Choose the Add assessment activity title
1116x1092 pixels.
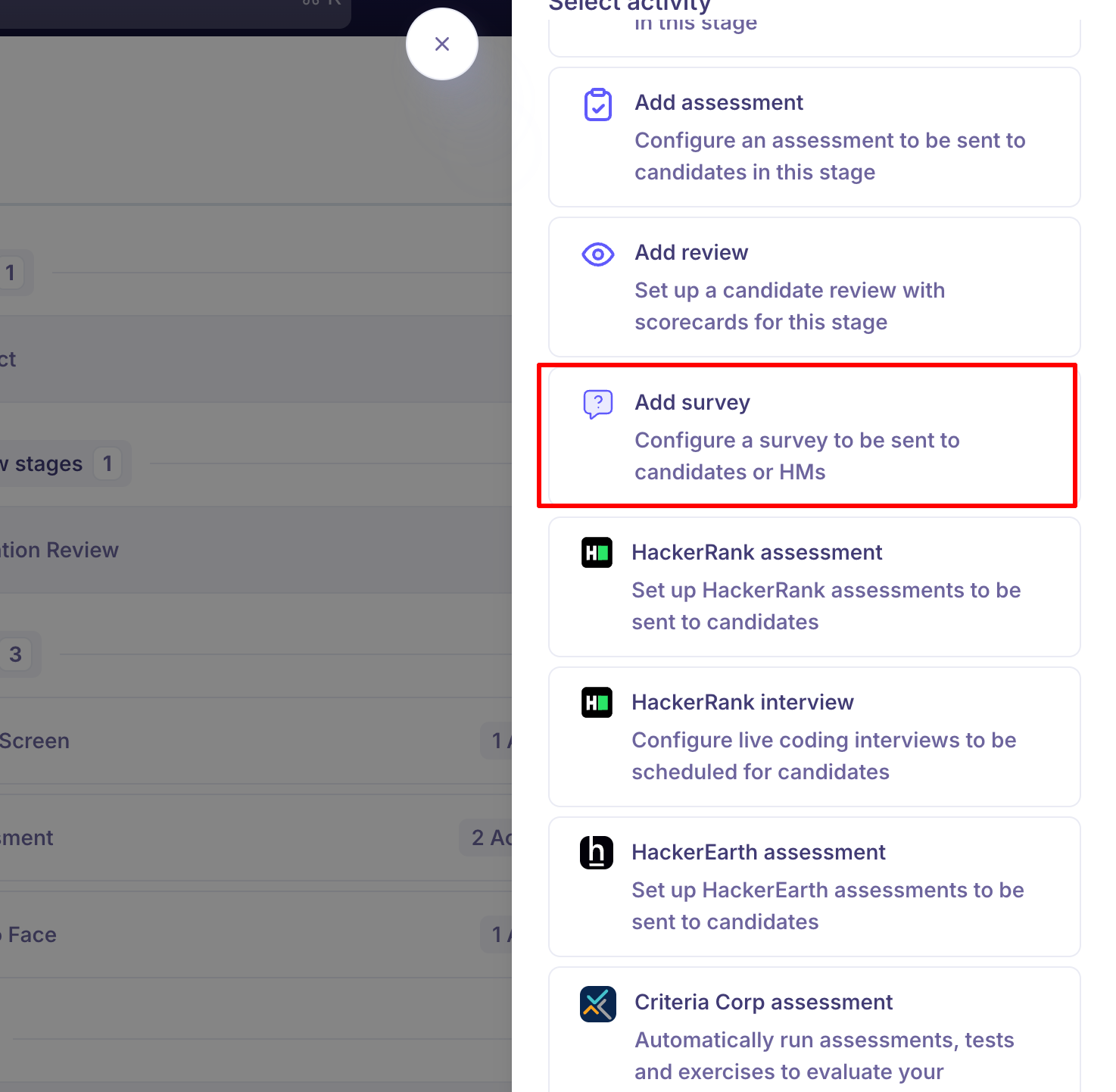point(719,102)
